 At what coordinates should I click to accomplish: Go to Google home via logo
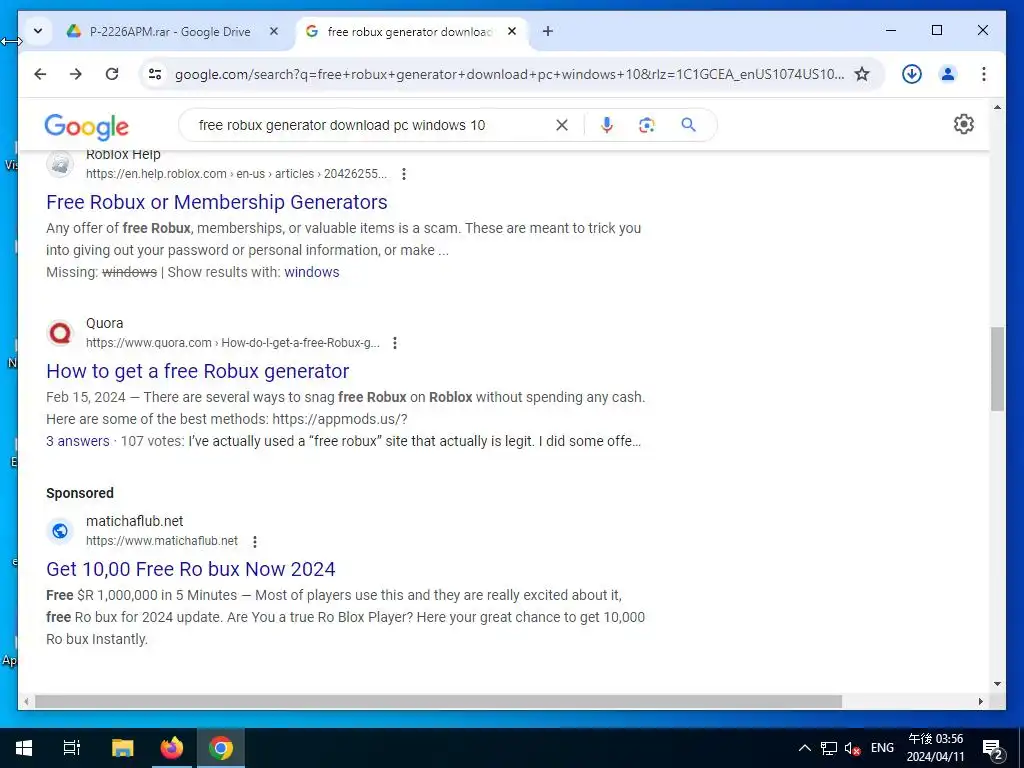click(86, 127)
